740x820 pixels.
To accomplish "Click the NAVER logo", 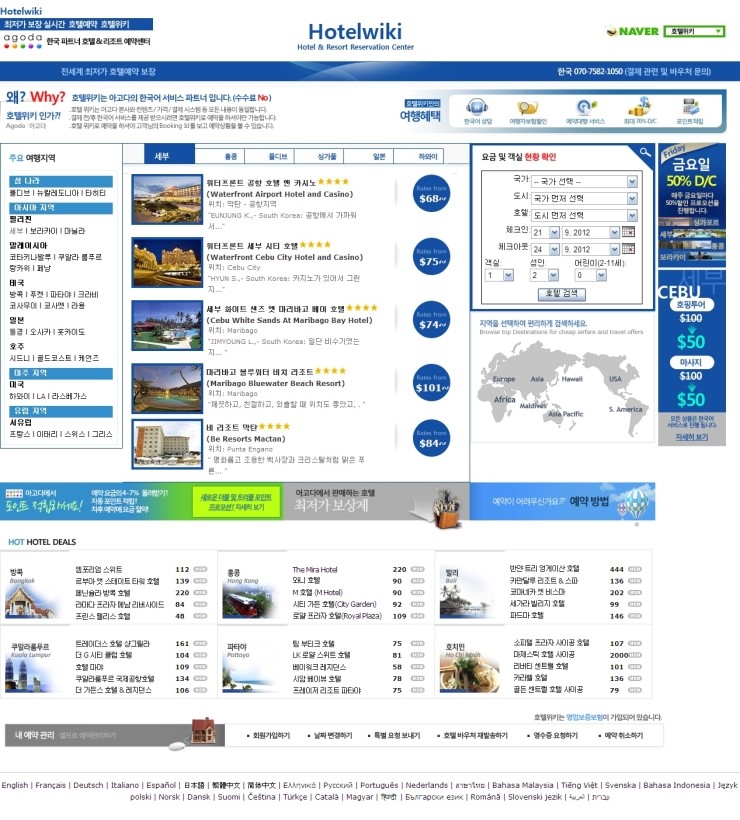I will coord(632,31).
